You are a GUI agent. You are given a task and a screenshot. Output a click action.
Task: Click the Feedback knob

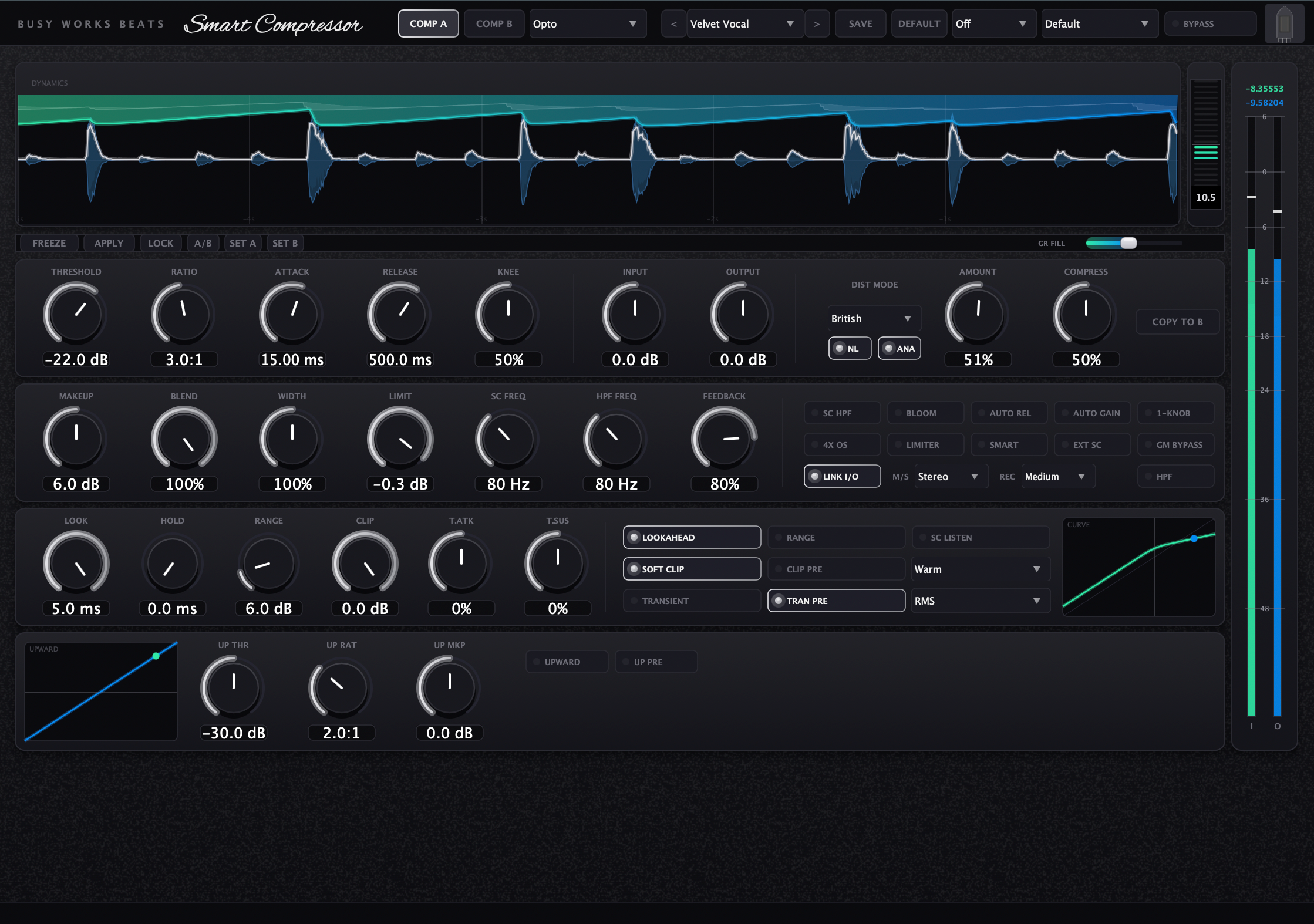click(724, 438)
